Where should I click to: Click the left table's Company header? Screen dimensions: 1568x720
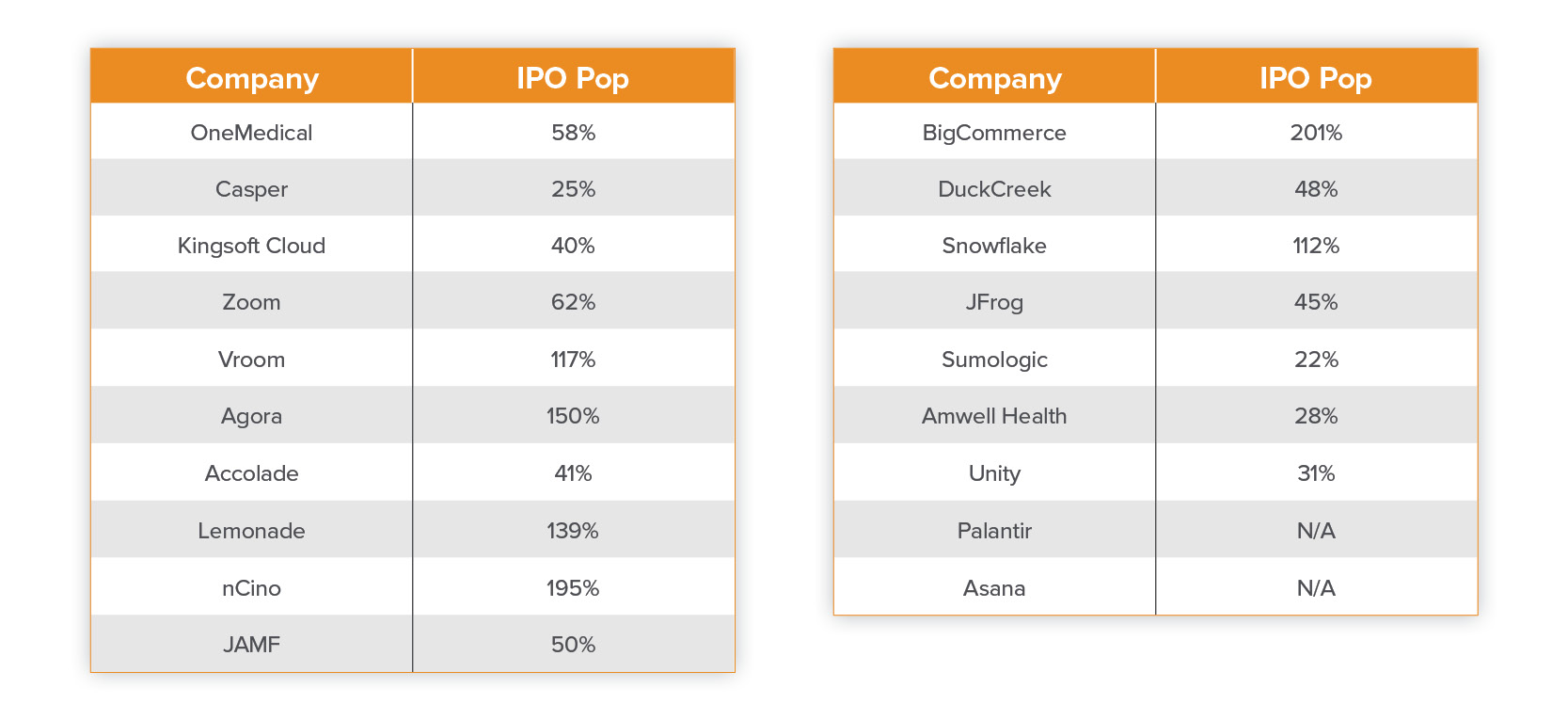[252, 78]
